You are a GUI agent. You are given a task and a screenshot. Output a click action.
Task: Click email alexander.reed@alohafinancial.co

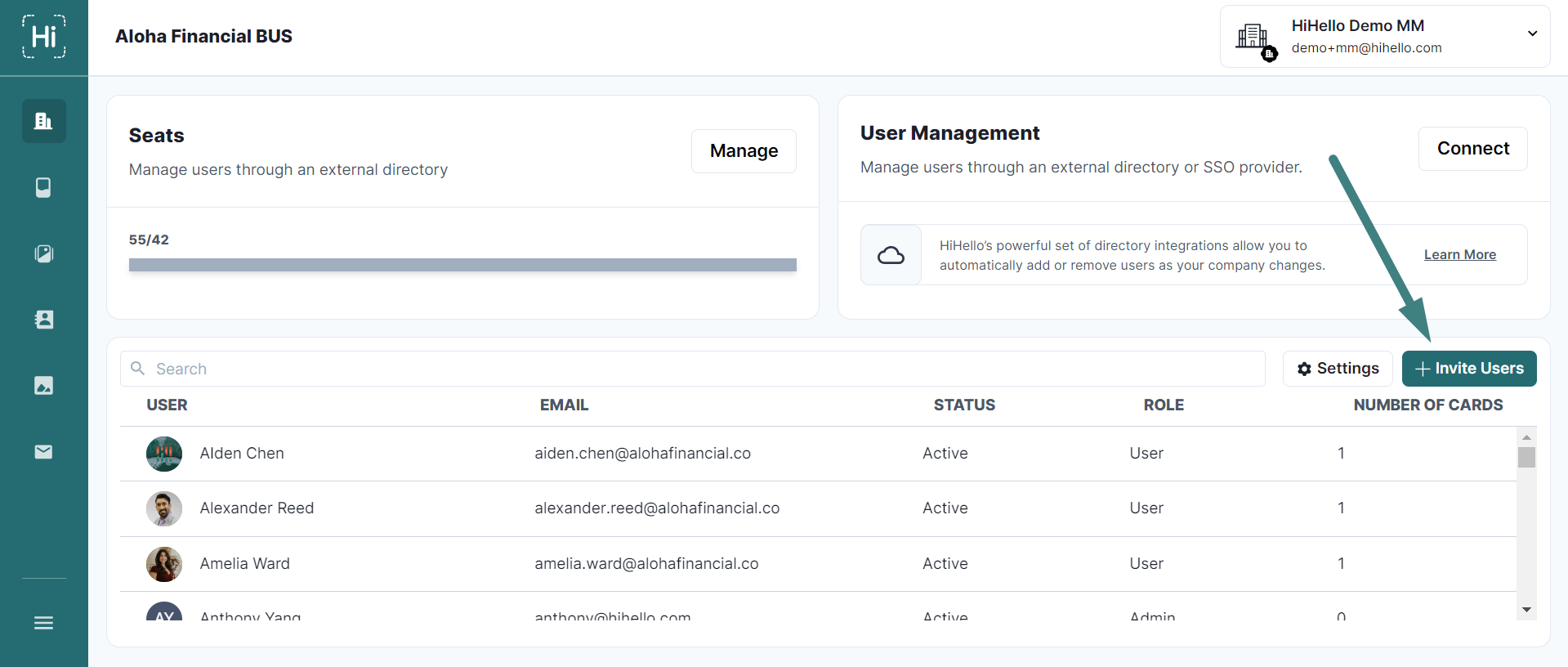coord(657,508)
